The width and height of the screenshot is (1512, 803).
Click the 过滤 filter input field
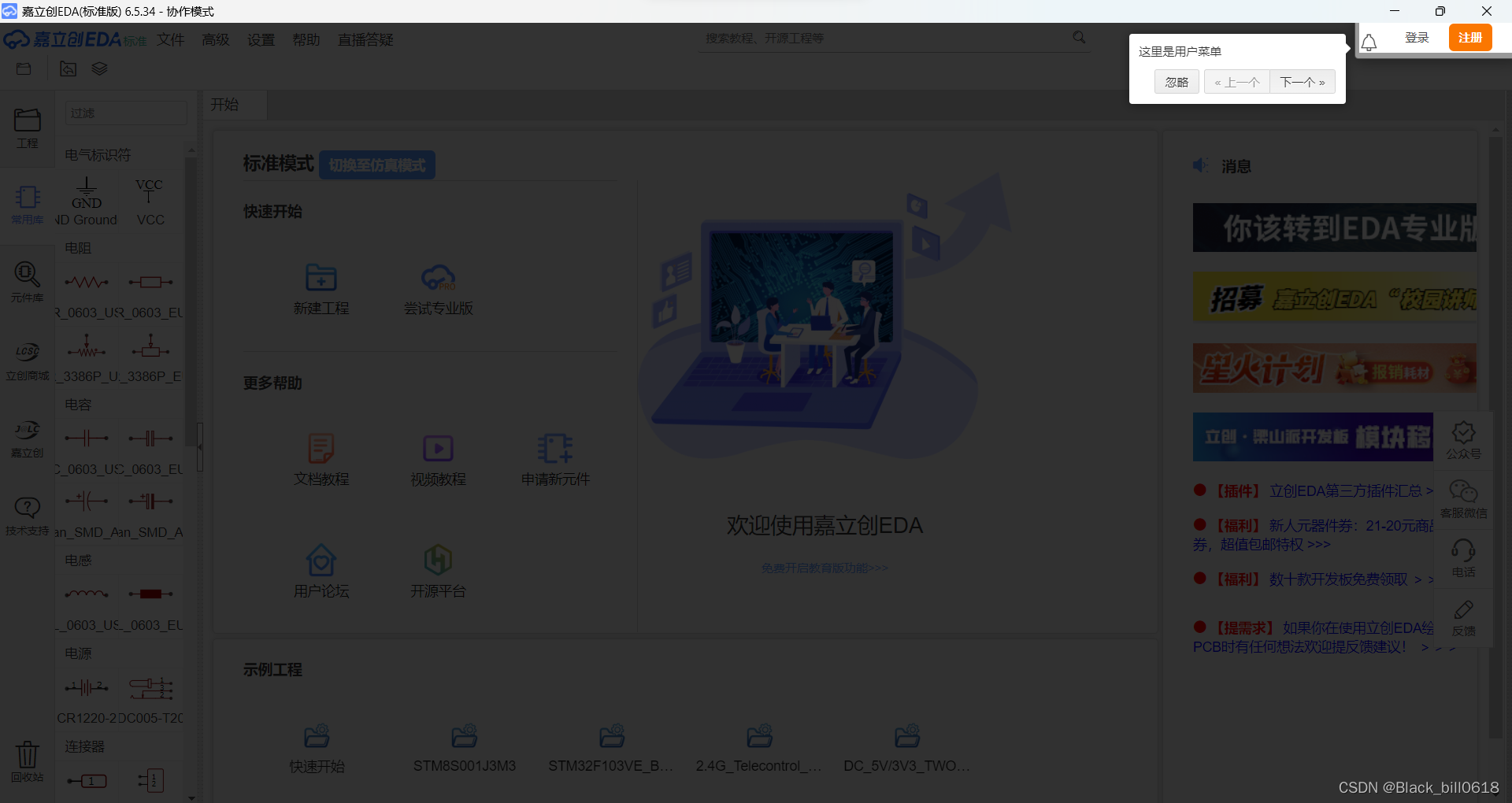coord(125,113)
